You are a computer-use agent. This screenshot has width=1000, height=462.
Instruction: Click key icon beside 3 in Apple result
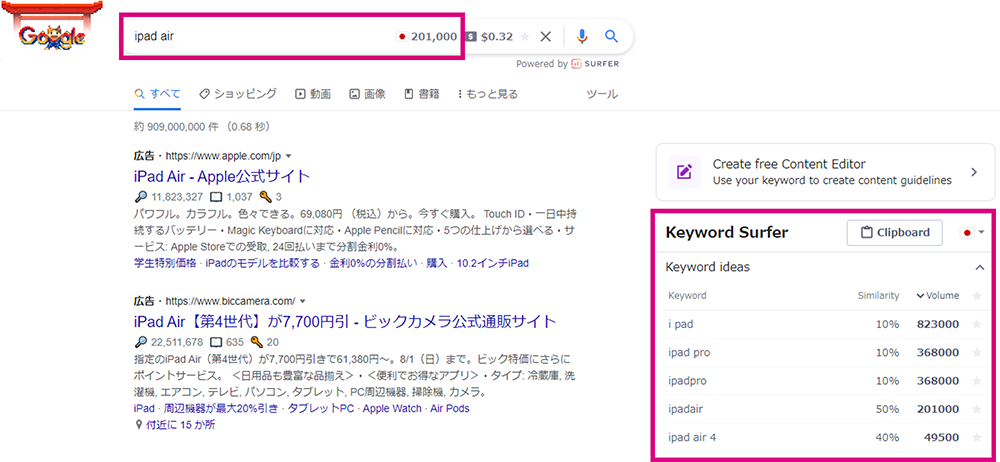[267, 197]
